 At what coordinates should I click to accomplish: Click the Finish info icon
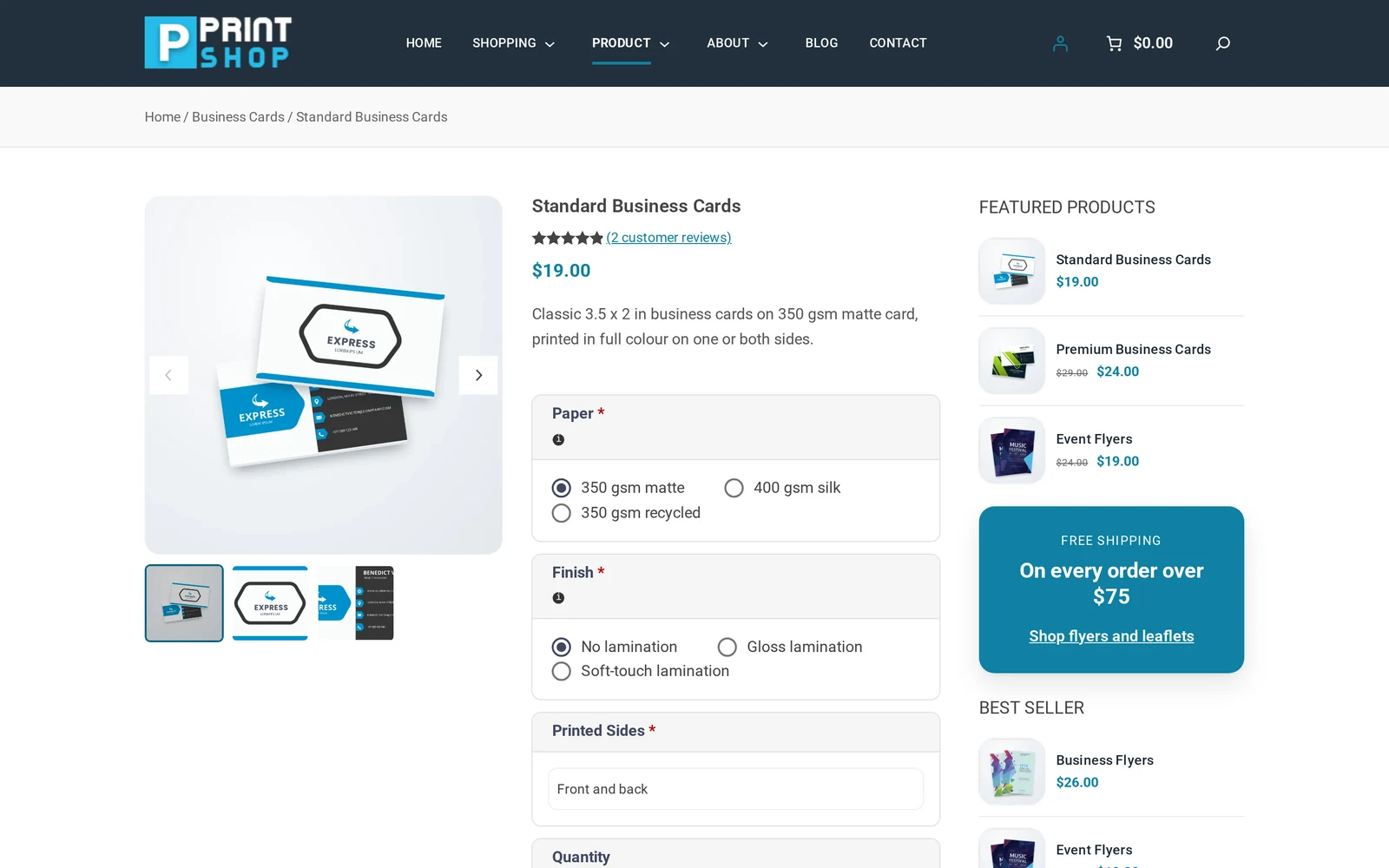[558, 598]
